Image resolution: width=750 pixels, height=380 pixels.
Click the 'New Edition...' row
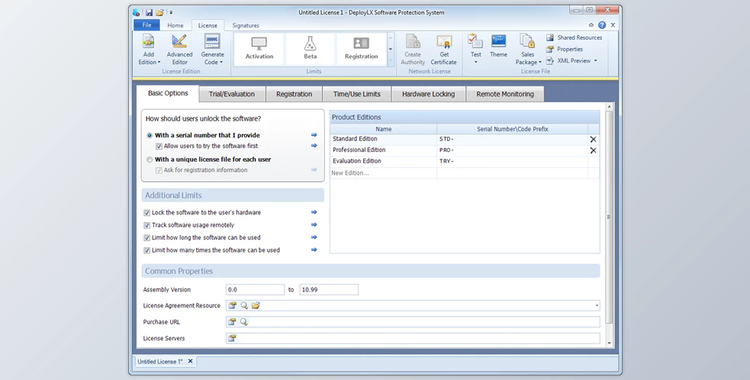[464, 173]
